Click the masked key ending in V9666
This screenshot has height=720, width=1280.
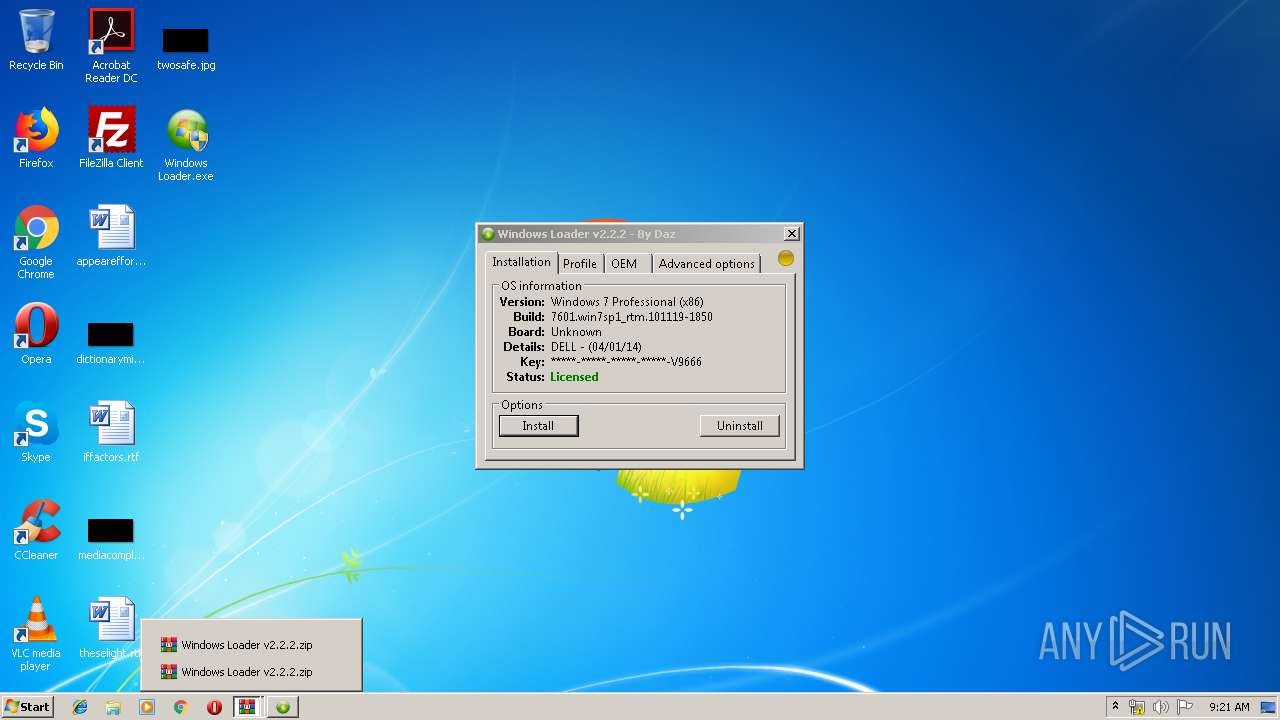tap(626, 362)
